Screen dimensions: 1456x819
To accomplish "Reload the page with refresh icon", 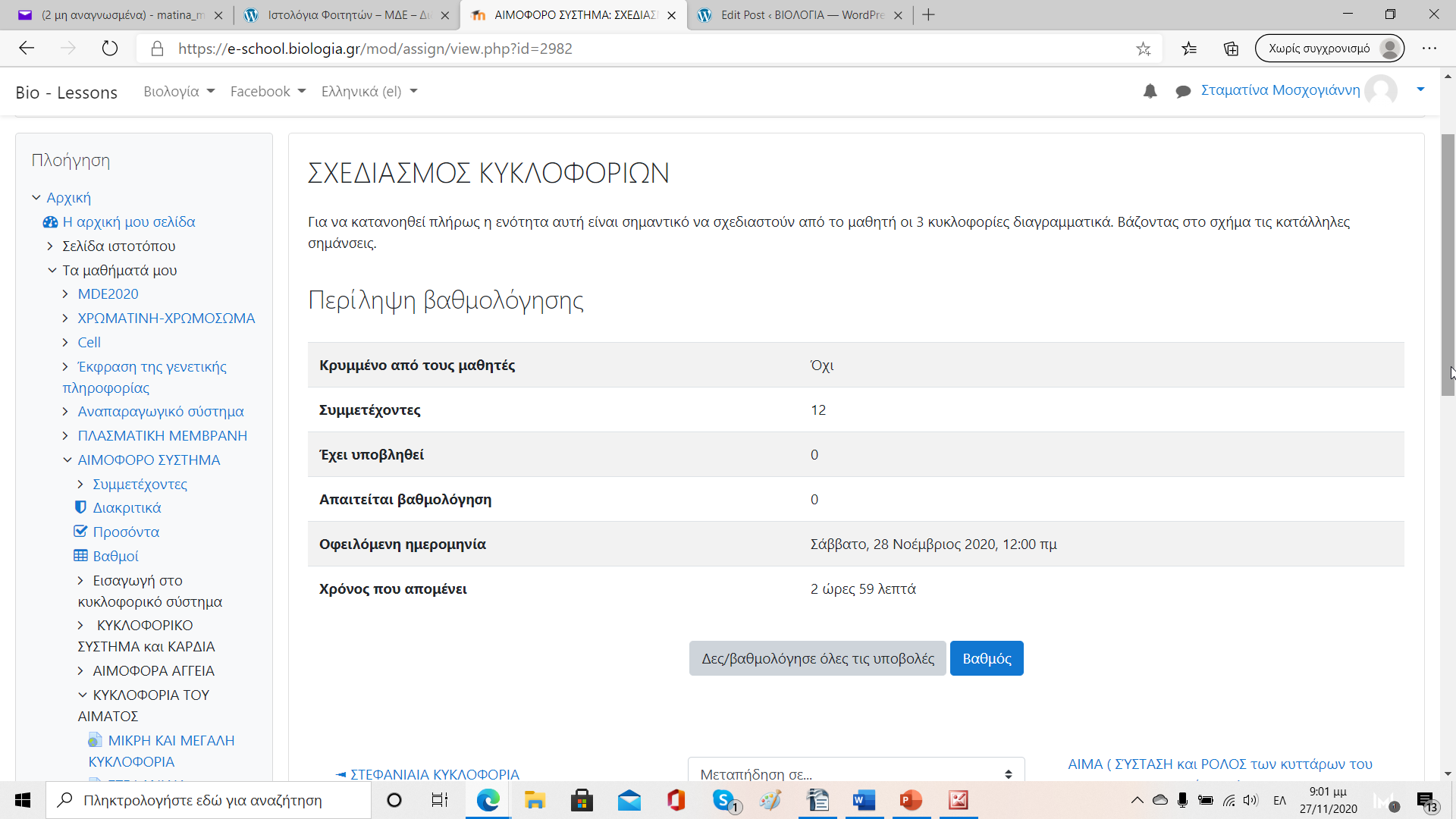I will (x=110, y=49).
